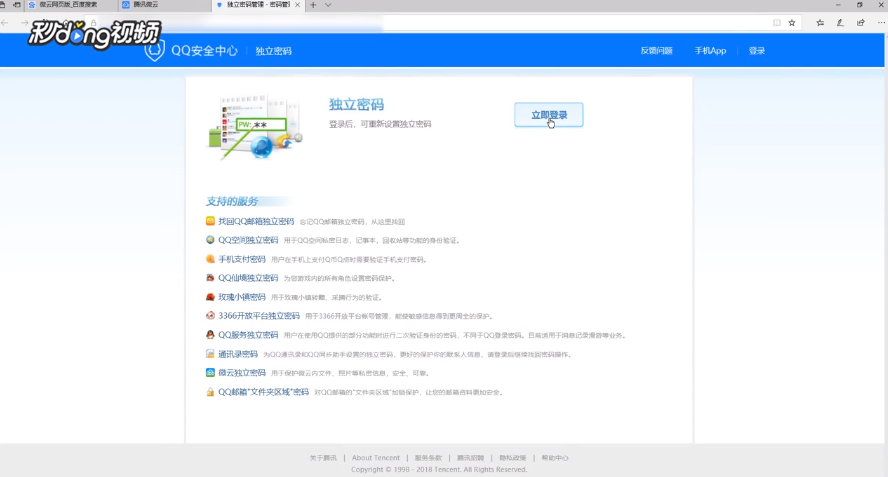
Task: Click the 通讯录 contacts icon
Action: pos(210,354)
